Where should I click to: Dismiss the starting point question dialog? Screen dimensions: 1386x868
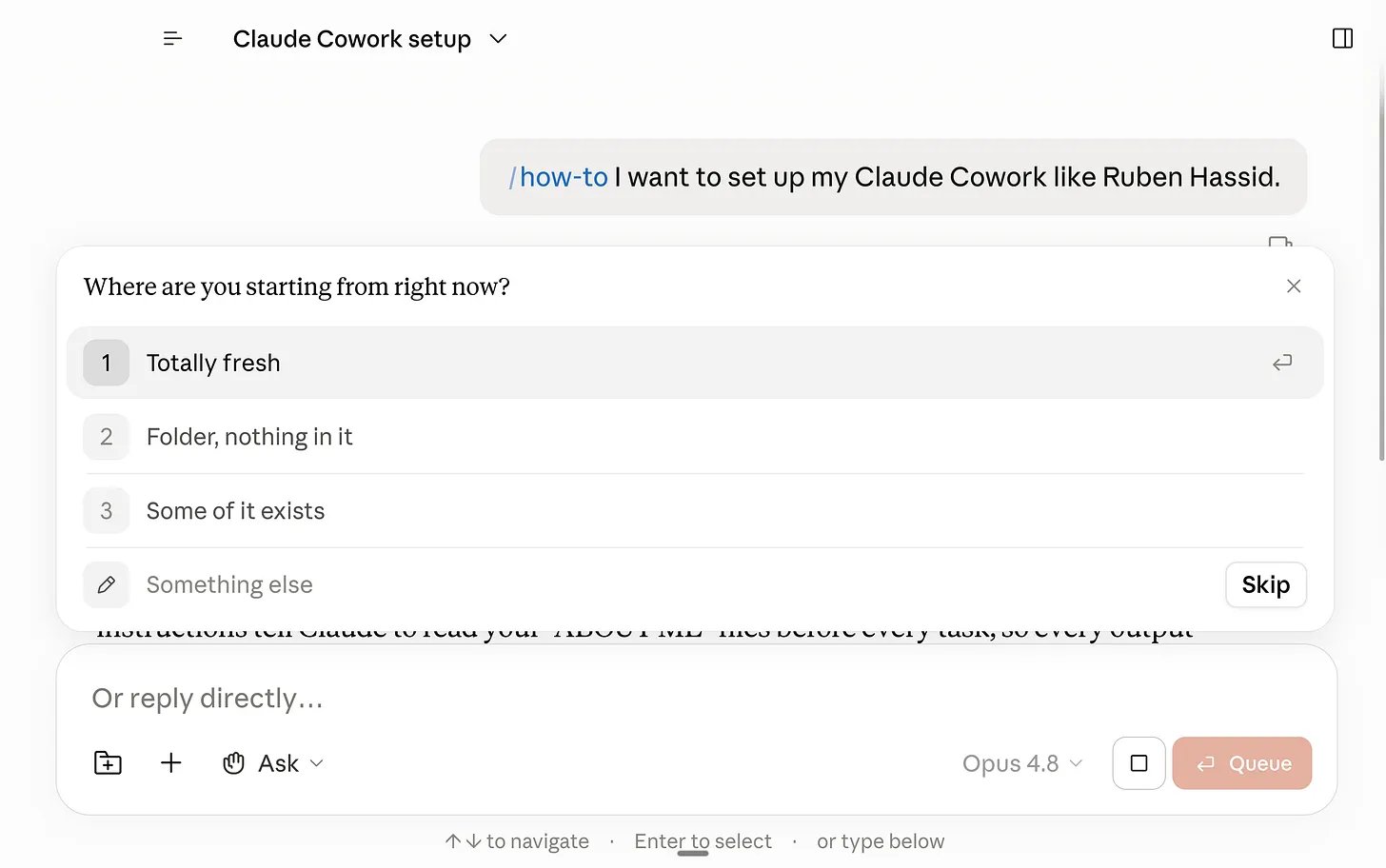point(1294,286)
